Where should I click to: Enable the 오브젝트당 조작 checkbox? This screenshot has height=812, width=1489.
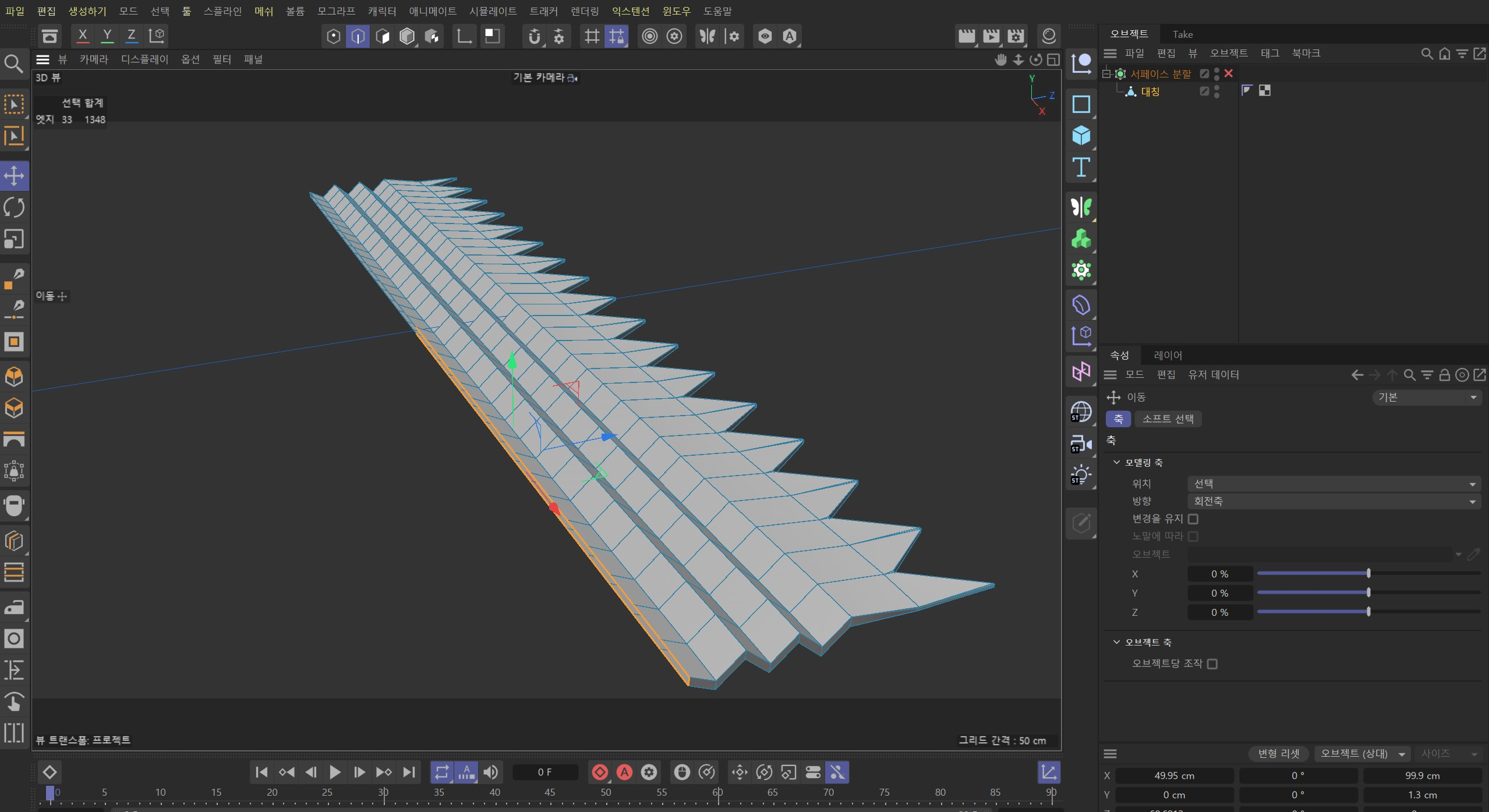click(1212, 664)
